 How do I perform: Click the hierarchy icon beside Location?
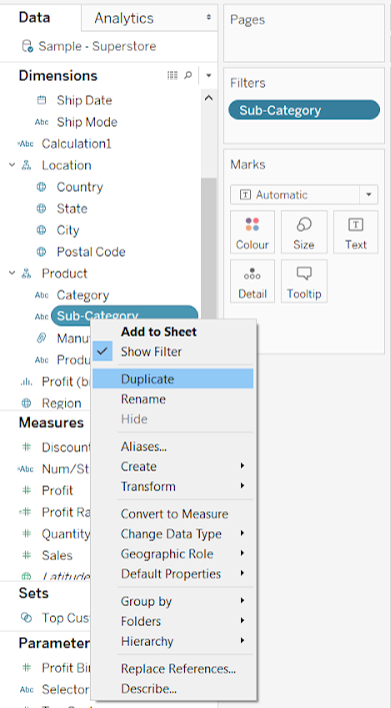coord(27,165)
